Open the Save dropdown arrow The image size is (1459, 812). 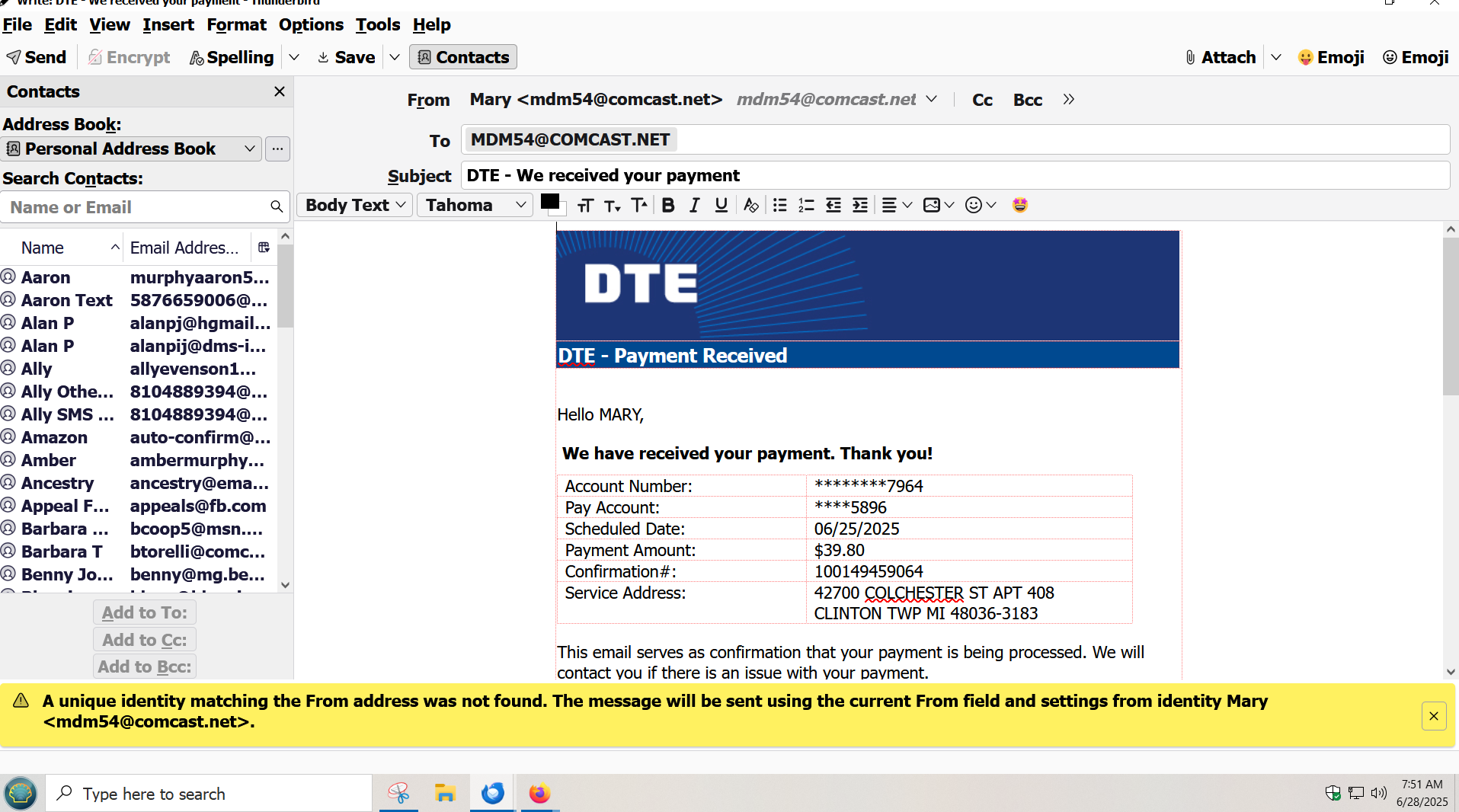(x=395, y=57)
